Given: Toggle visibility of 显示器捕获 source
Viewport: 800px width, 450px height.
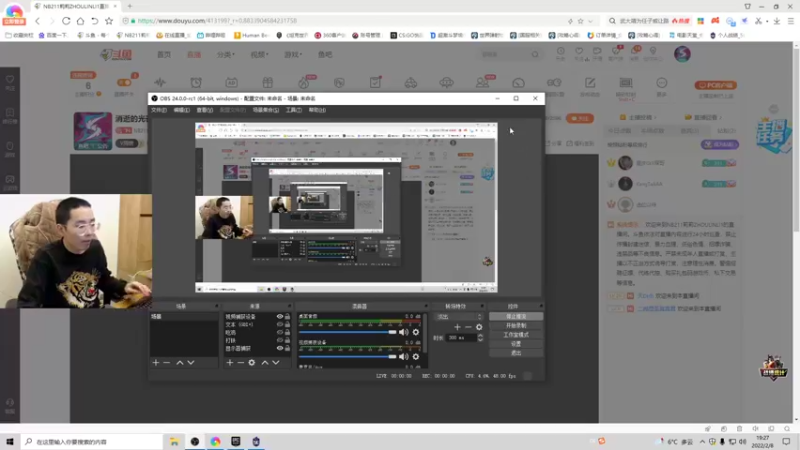Looking at the screenshot, I should tap(280, 348).
